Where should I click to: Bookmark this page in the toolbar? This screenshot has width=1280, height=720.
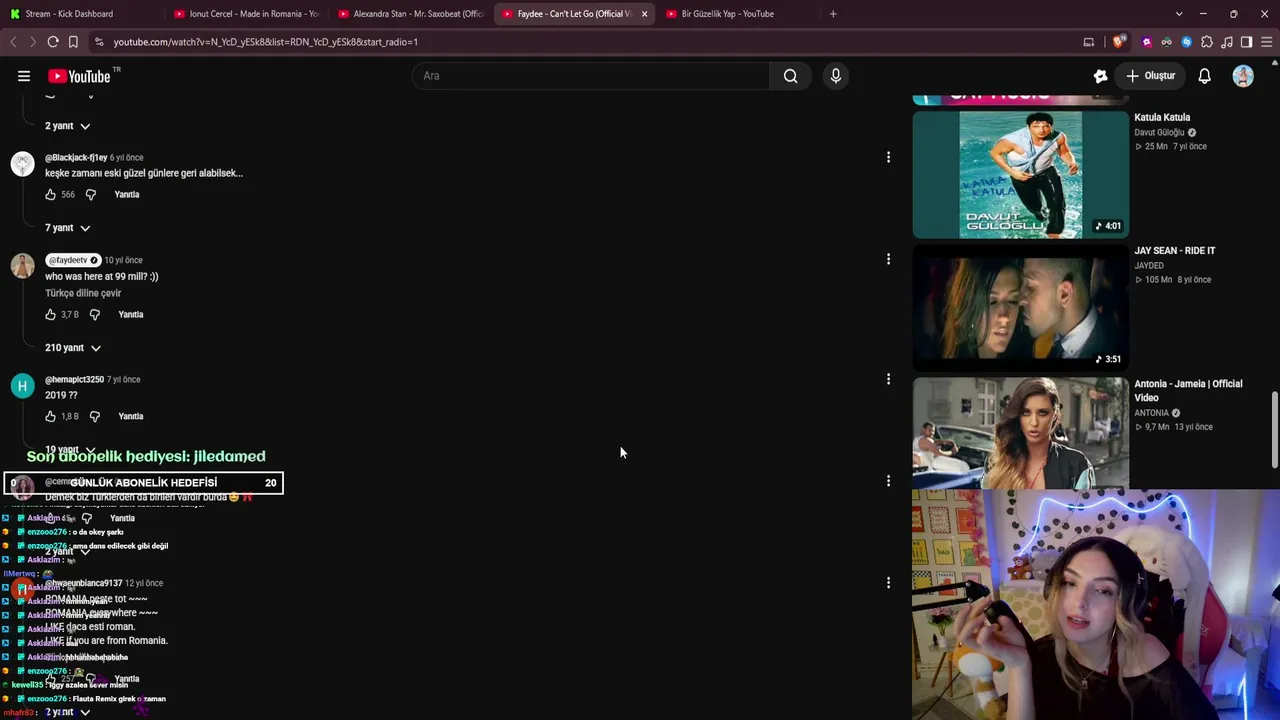pos(73,42)
